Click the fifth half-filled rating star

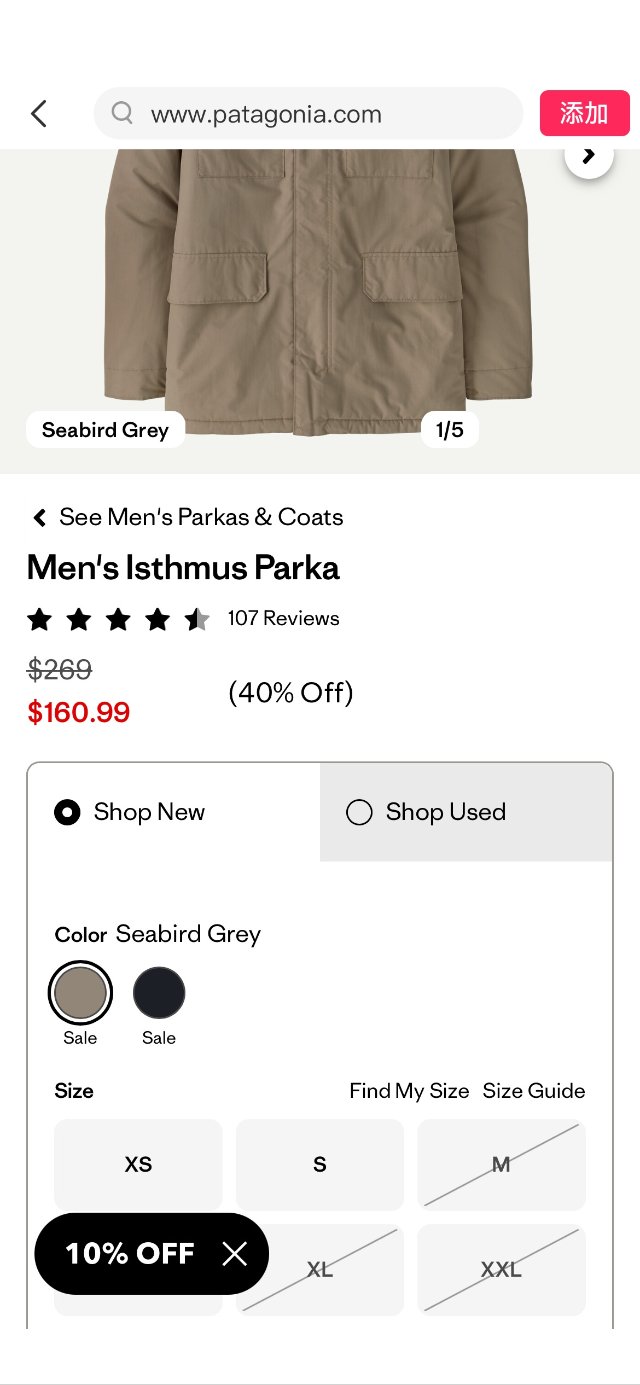(197, 619)
